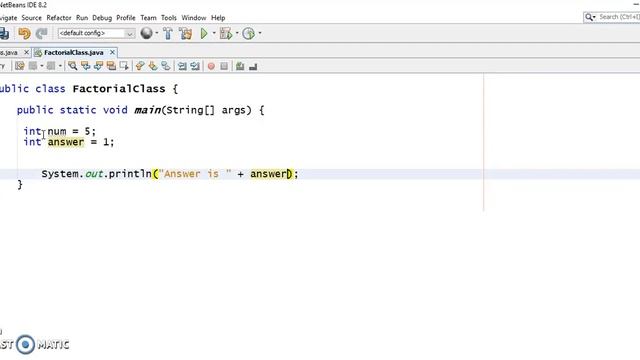The image size is (640, 360).
Task: Click the Last Edit icon in editor toolbar
Action: [20, 66]
